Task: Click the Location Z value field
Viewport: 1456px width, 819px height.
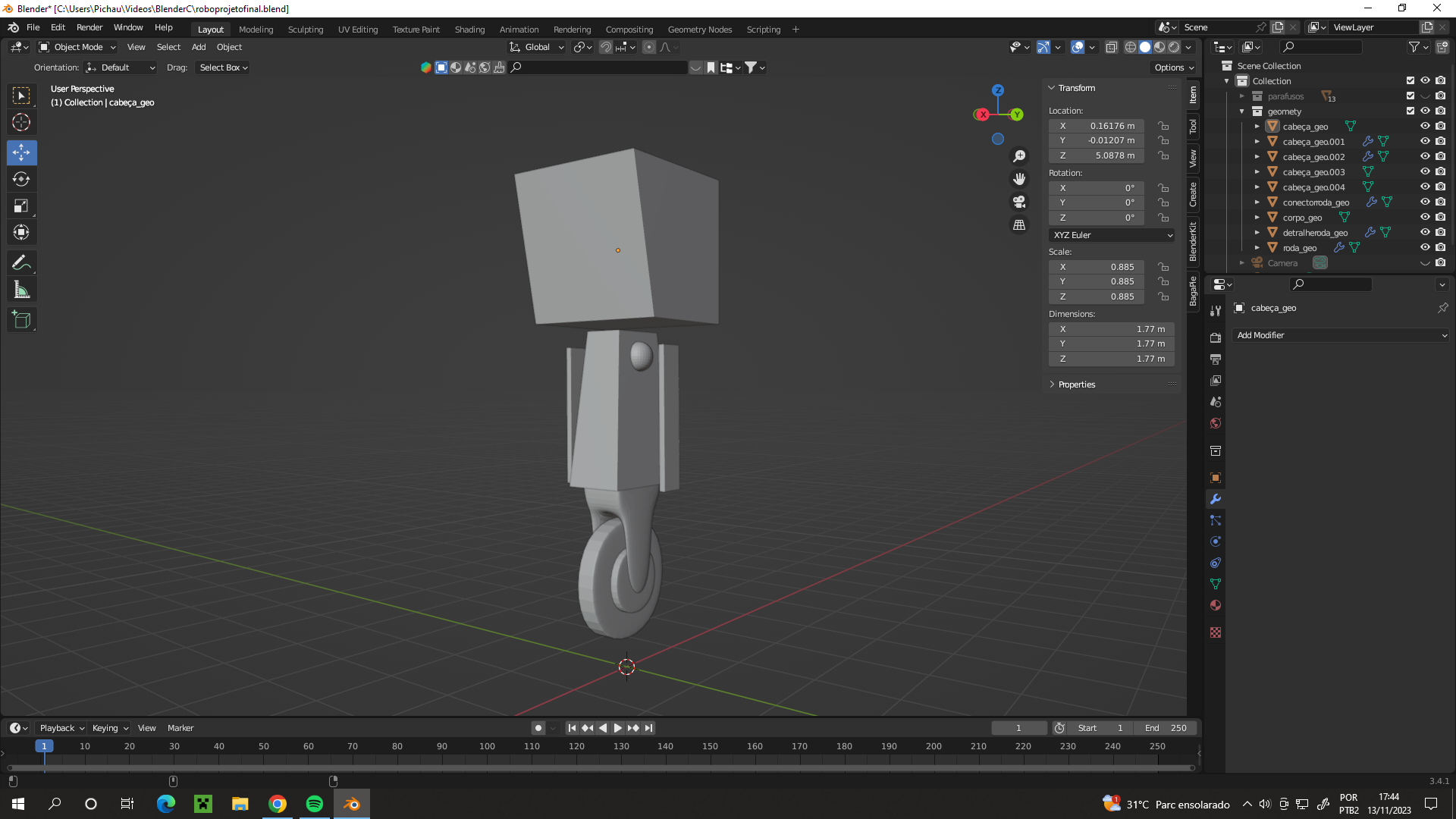Action: (1097, 155)
